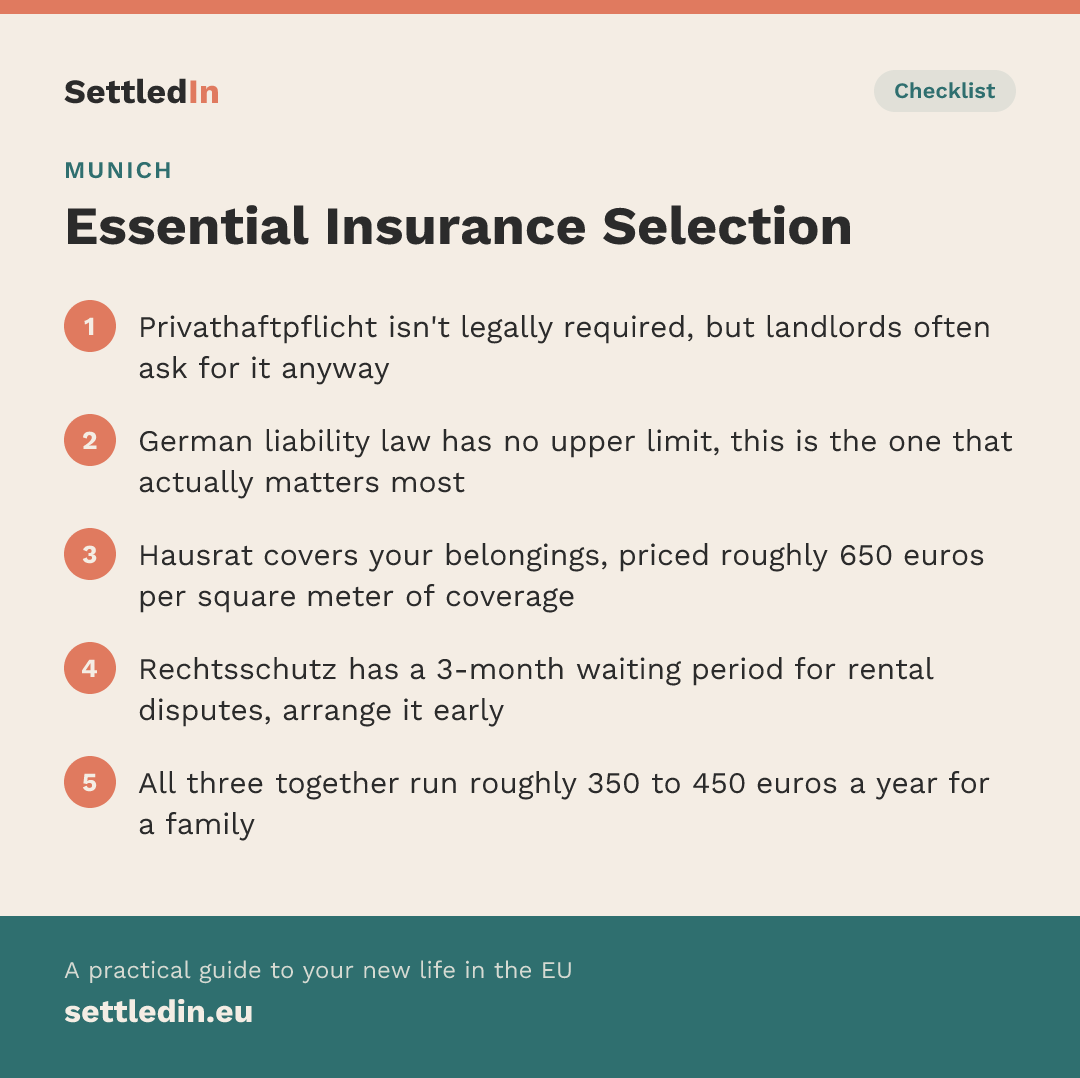1080x1078 pixels.
Task: Click the Essential Insurance Selection heading
Action: [x=459, y=226]
